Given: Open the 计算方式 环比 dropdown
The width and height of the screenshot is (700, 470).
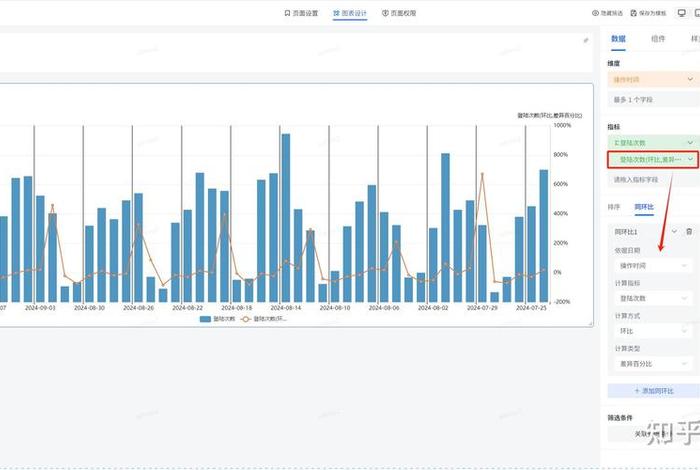Looking at the screenshot, I should (x=651, y=330).
